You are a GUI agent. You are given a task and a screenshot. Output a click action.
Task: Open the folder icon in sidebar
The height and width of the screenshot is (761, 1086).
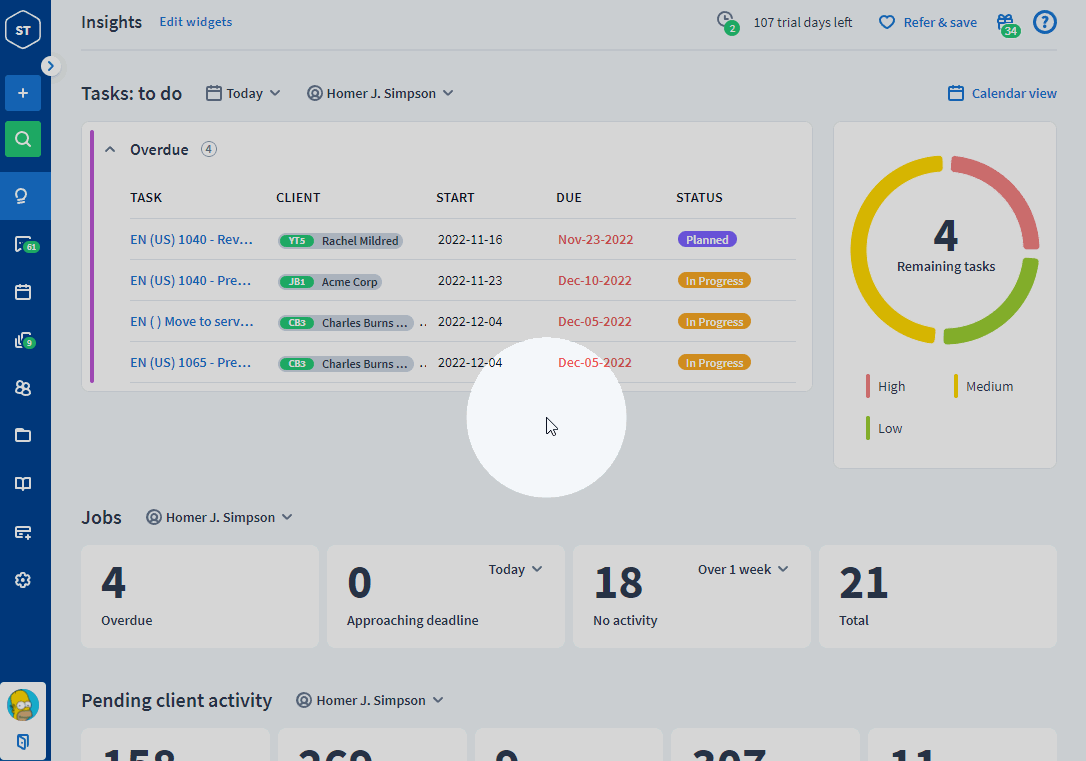[23, 435]
